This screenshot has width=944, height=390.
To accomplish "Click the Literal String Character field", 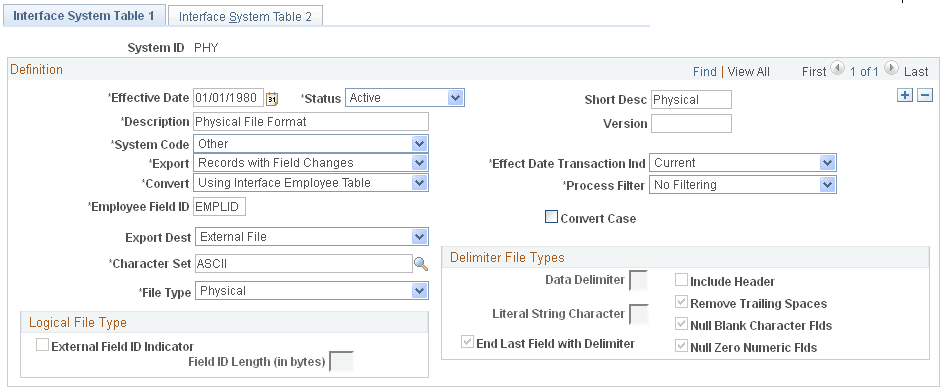I will [638, 314].
